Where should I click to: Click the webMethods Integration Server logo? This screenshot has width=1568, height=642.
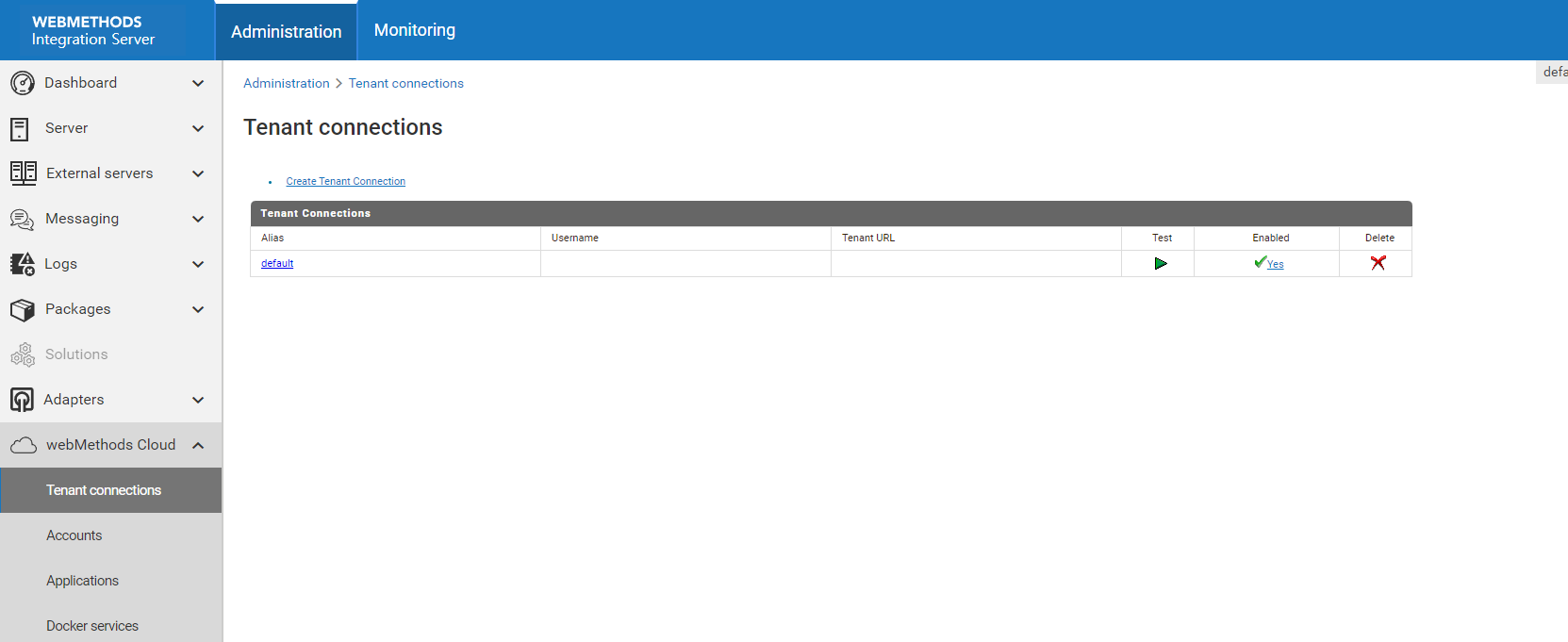tap(93, 30)
